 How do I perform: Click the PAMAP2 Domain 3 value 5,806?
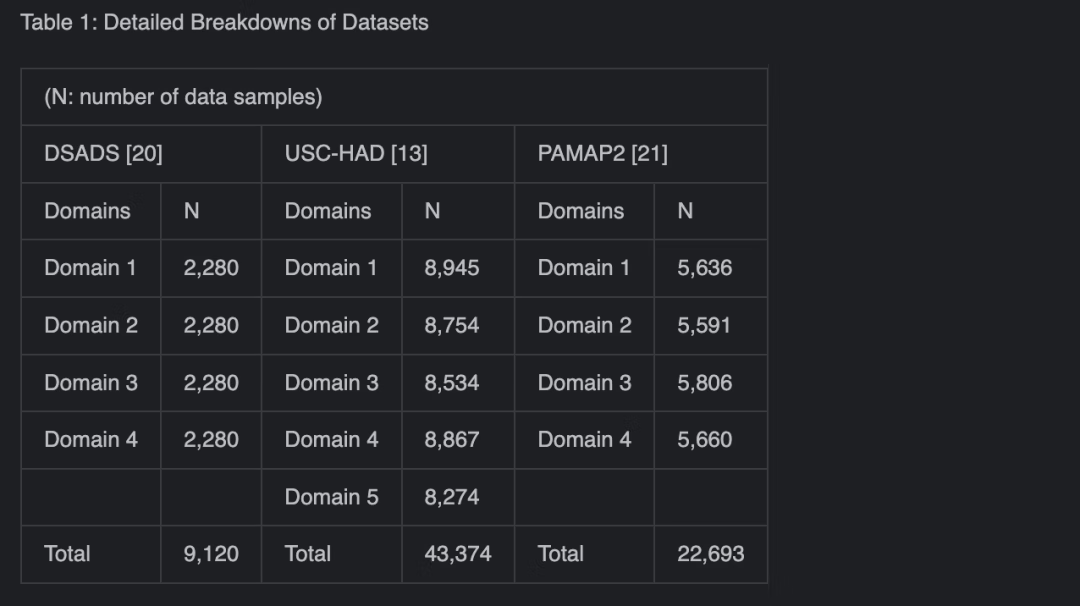(x=705, y=383)
